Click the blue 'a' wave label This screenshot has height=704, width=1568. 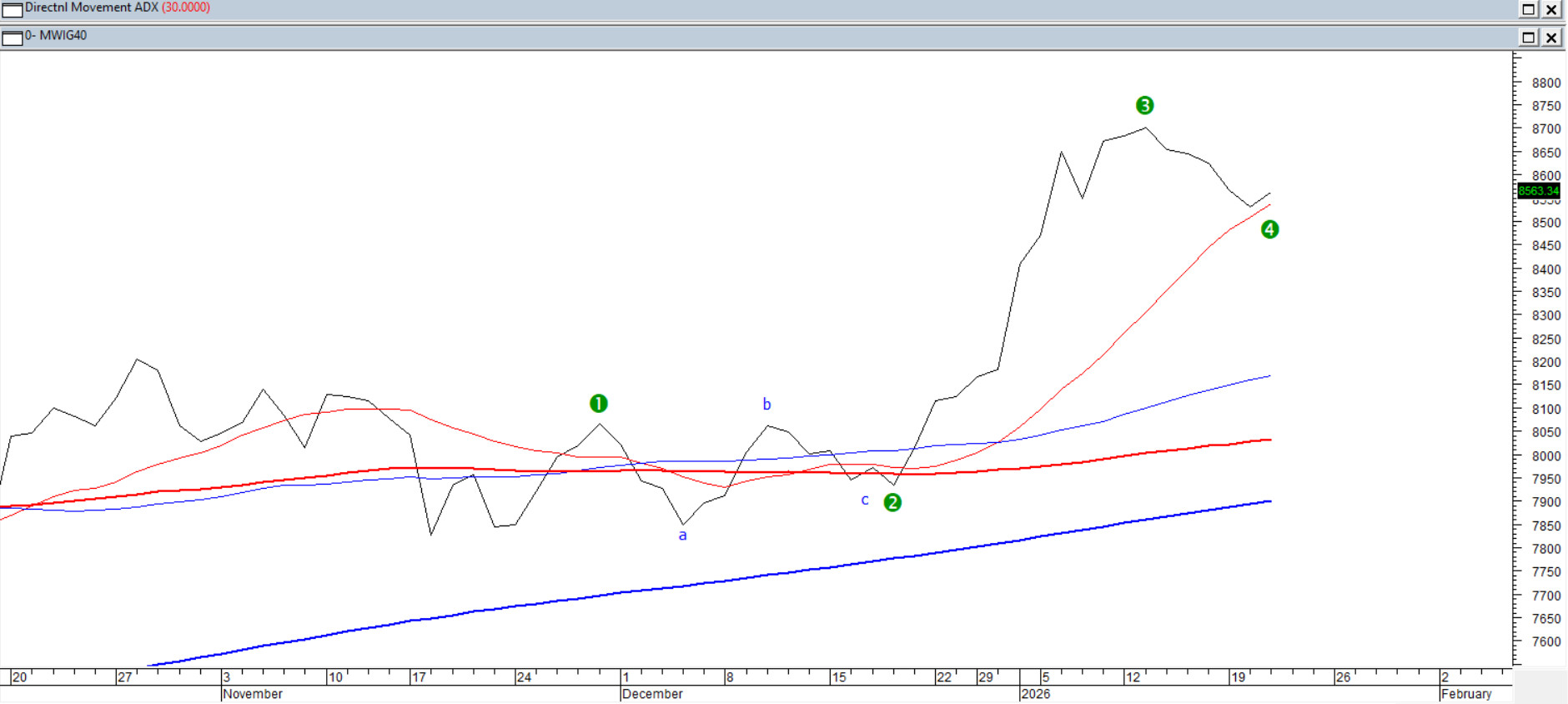coord(682,536)
